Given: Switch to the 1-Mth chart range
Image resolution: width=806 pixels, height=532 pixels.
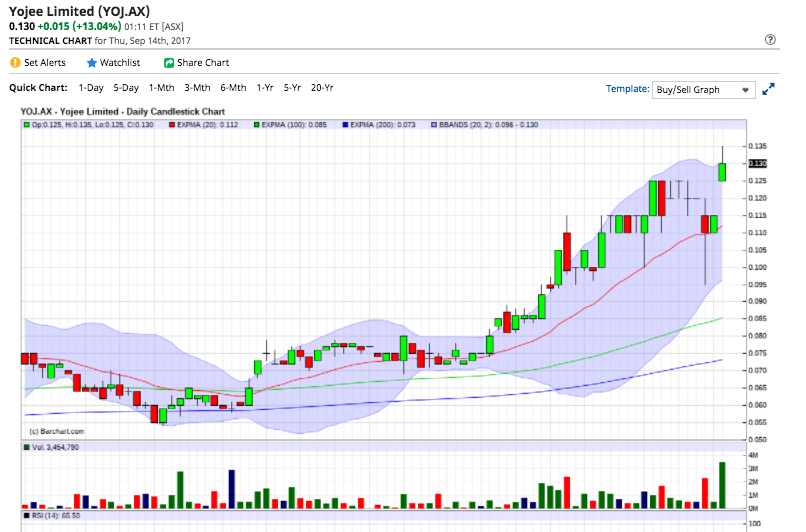Looking at the screenshot, I should coord(161,88).
